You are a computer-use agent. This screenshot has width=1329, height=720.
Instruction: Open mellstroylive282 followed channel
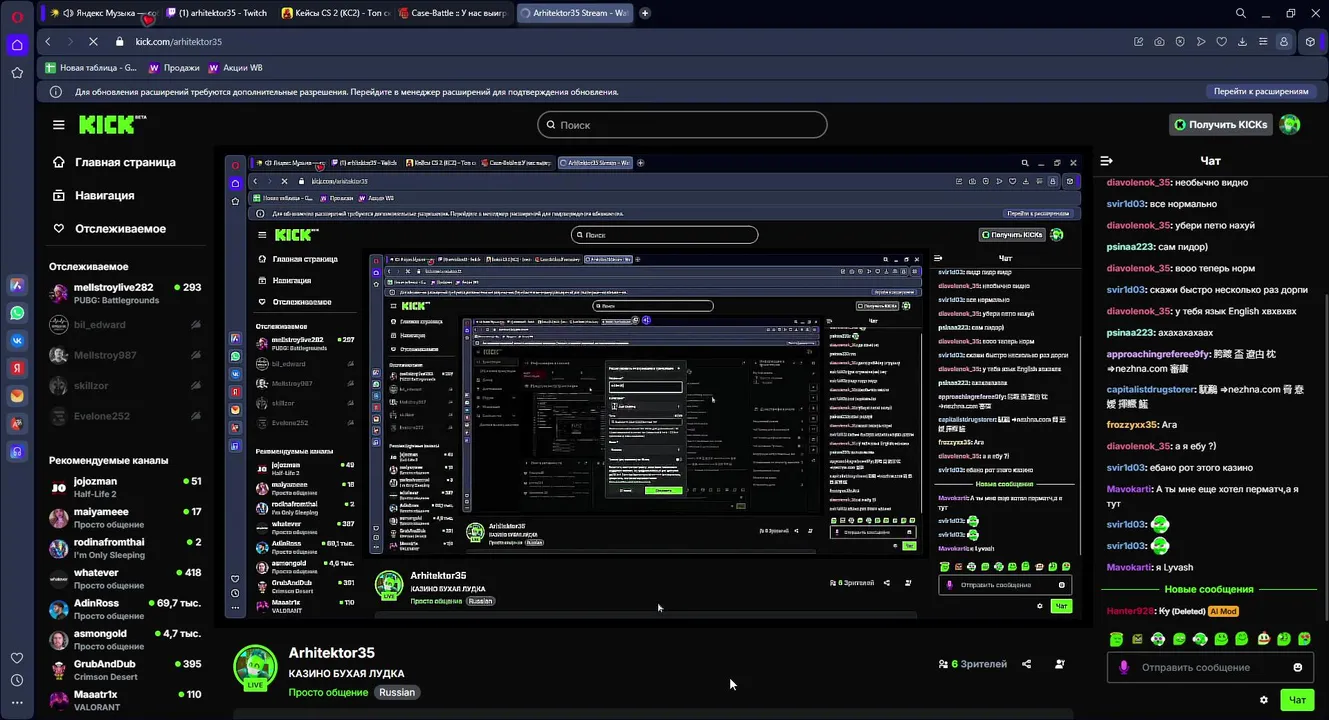tap(125, 293)
